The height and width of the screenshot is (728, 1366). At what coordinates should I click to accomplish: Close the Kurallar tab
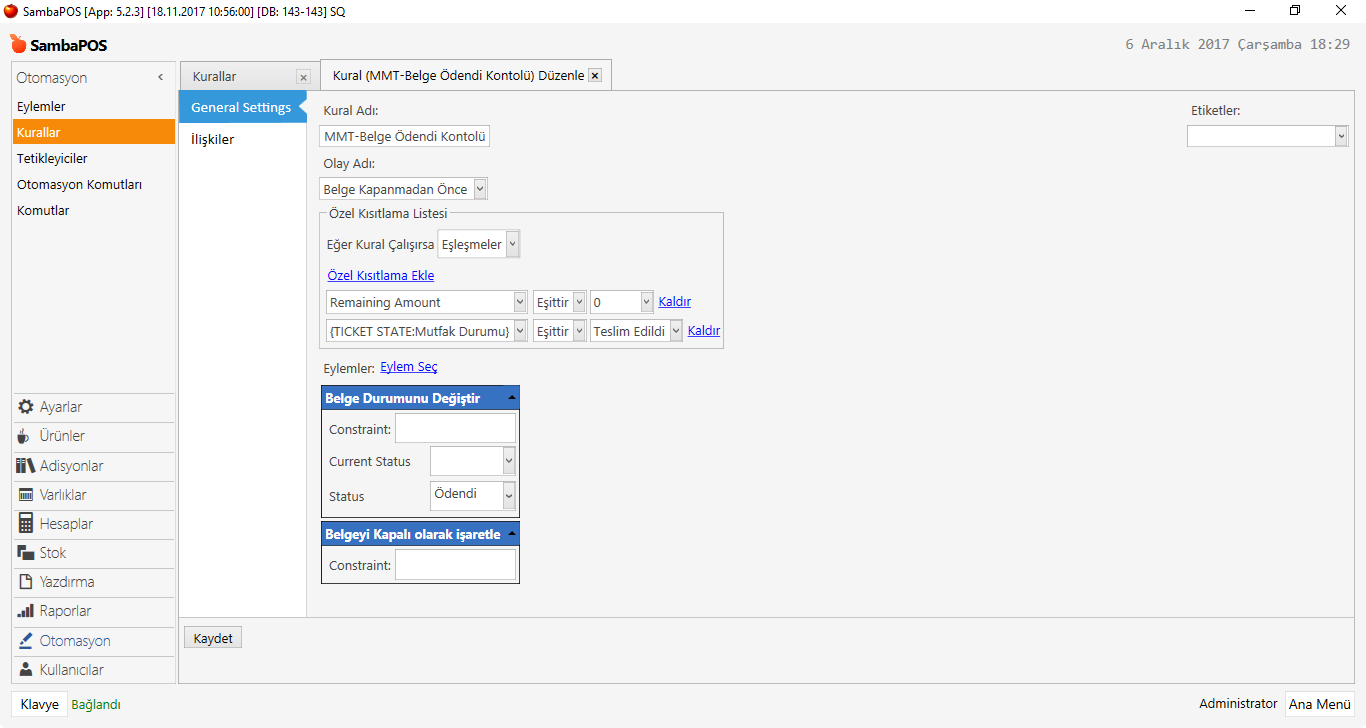tap(303, 77)
